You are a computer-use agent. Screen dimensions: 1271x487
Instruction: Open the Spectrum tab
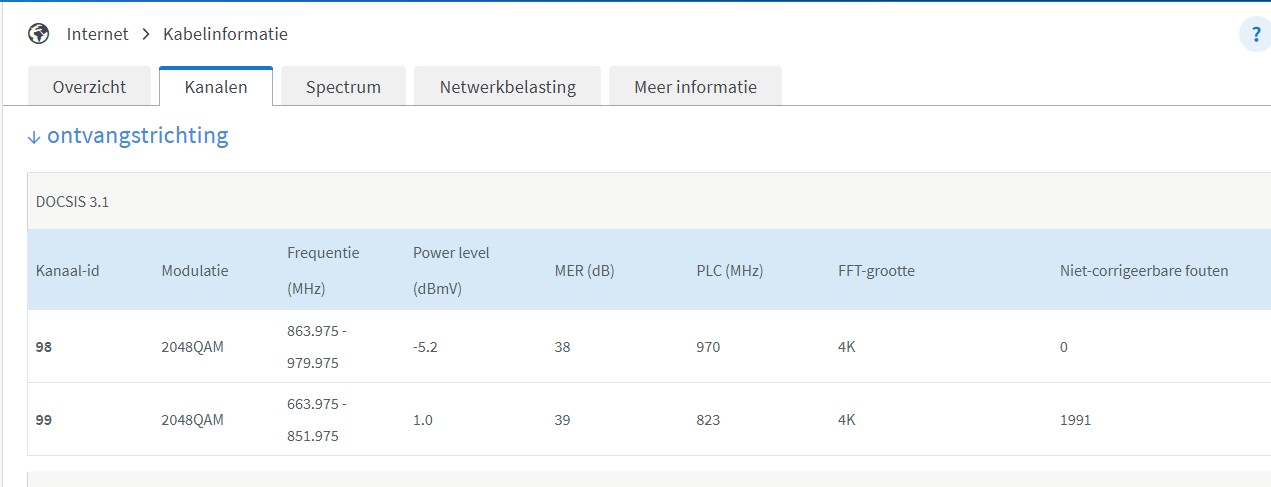[x=343, y=87]
